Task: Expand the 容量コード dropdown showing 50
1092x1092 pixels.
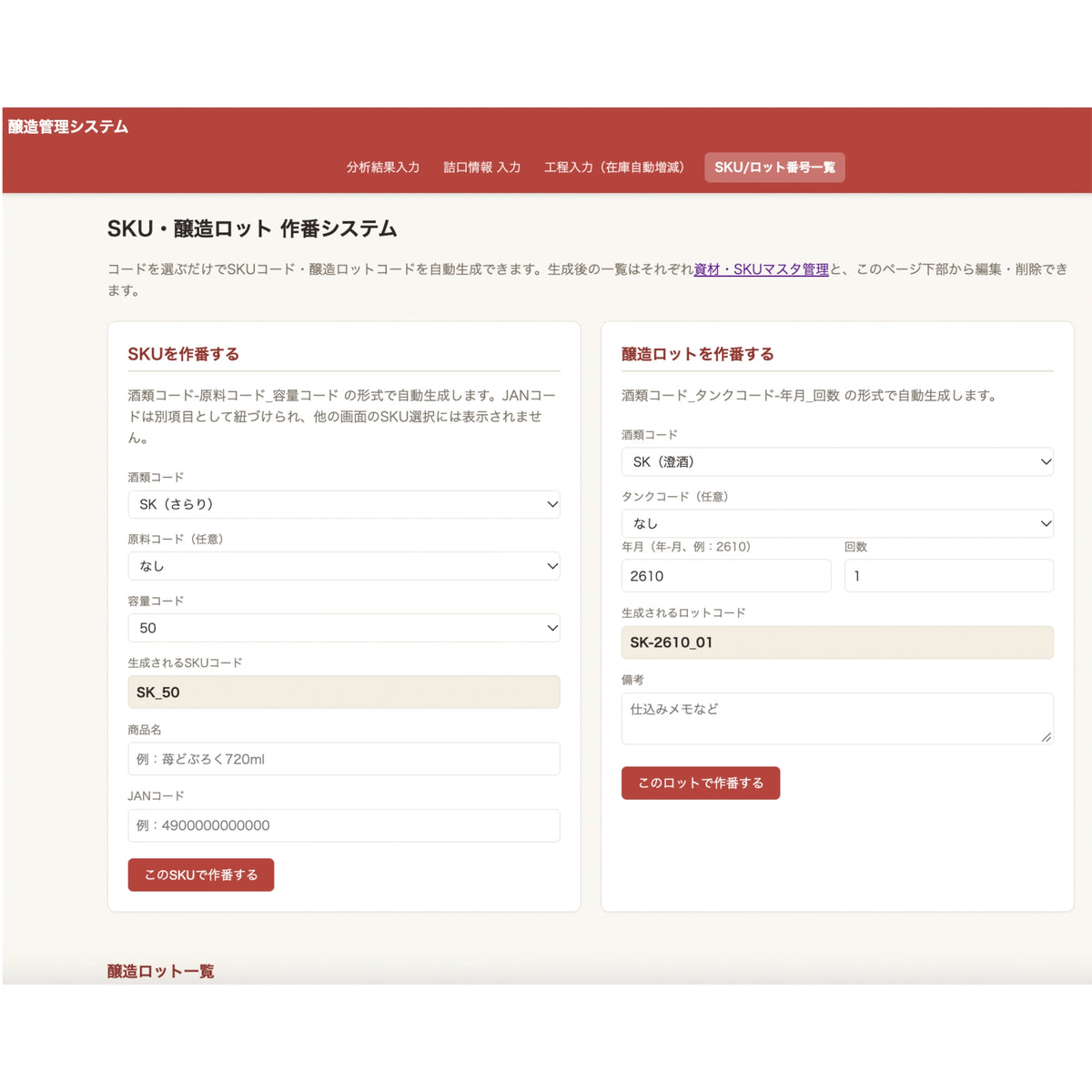Action: pos(344,628)
